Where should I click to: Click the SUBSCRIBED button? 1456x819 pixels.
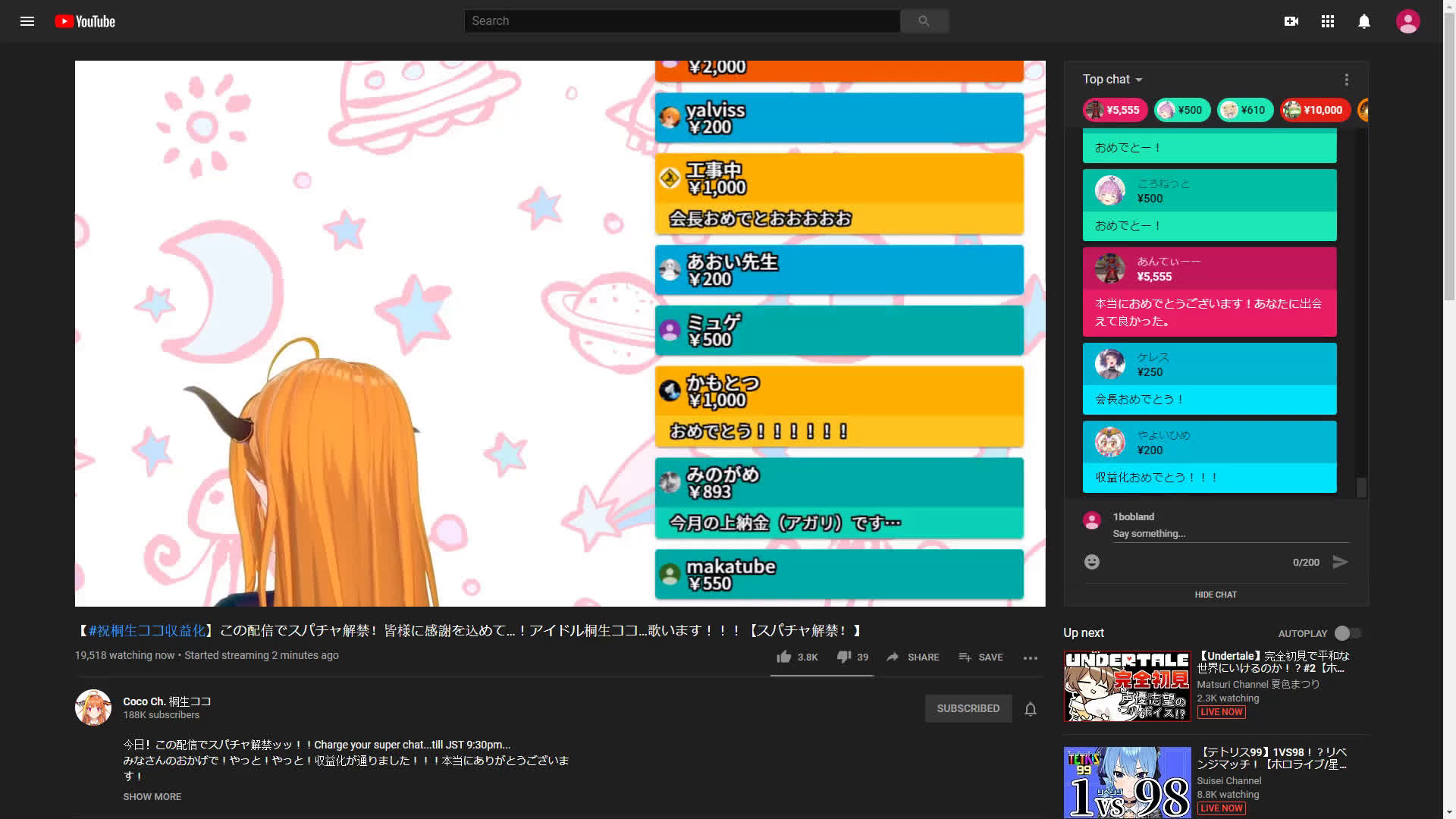(968, 708)
